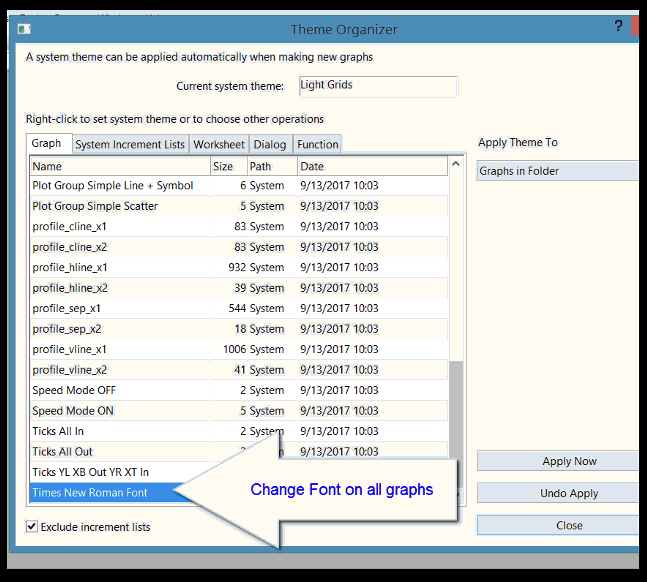The image size is (647, 582).
Task: Open the Dialog tab
Action: (x=270, y=144)
